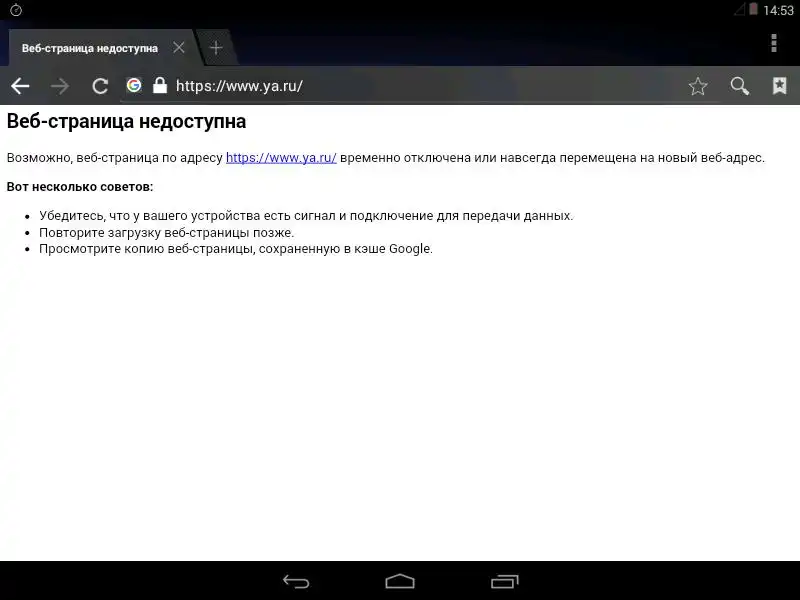Viewport: 800px width, 600px height.
Task: Open the bookmarks list icon
Action: tap(779, 86)
